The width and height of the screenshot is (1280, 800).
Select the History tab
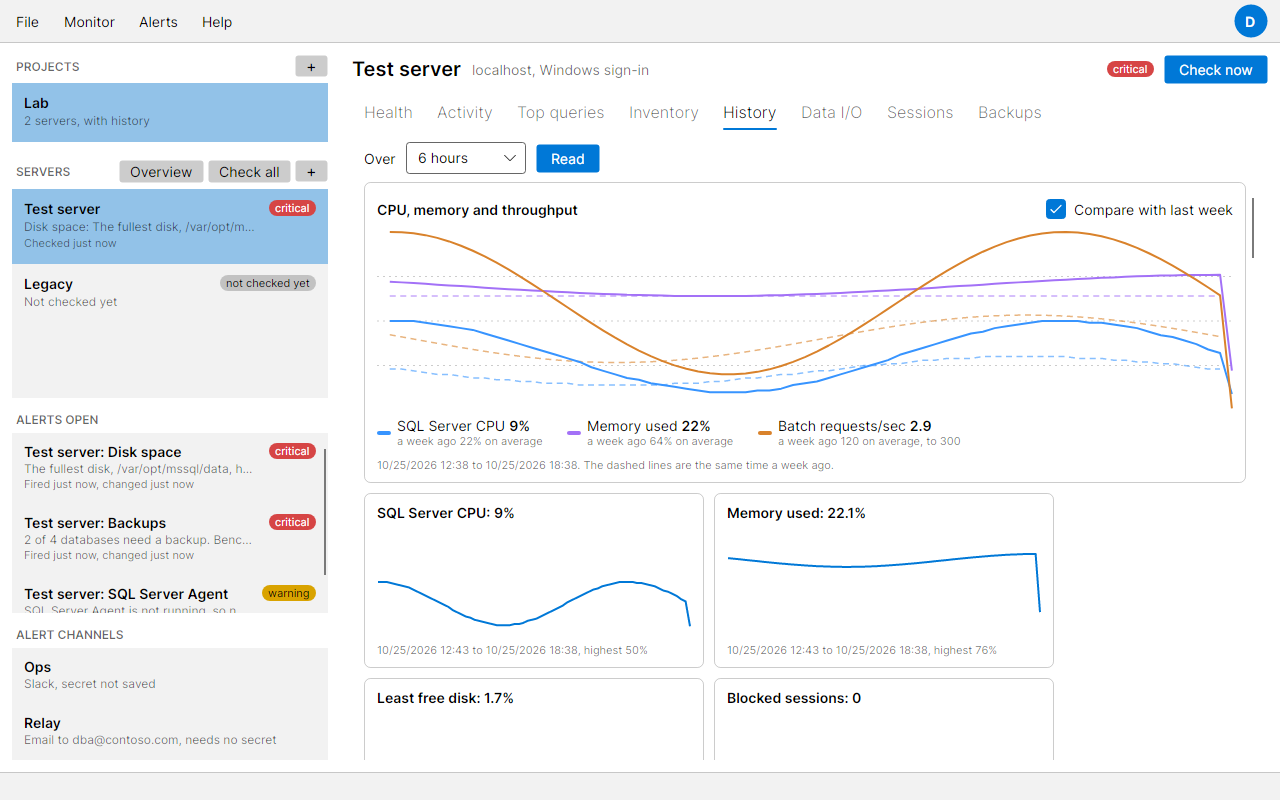click(x=750, y=113)
